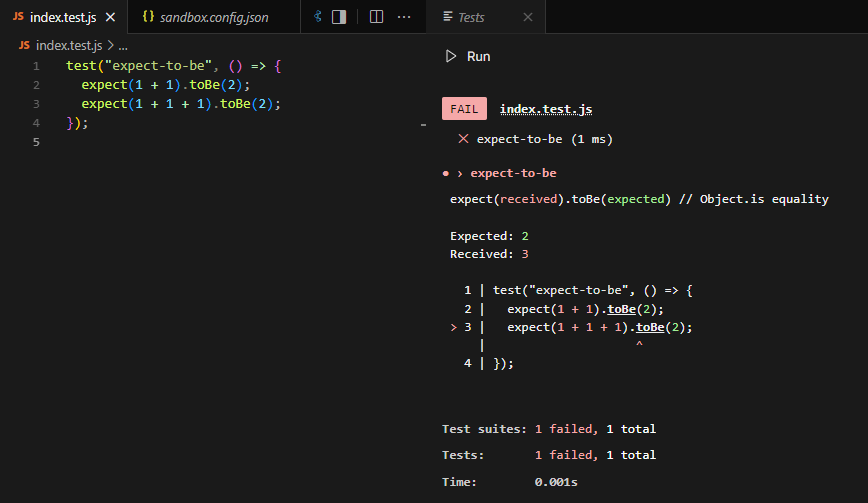Image resolution: width=868 pixels, height=503 pixels.
Task: Click the red X failed test icon
Action: click(463, 139)
